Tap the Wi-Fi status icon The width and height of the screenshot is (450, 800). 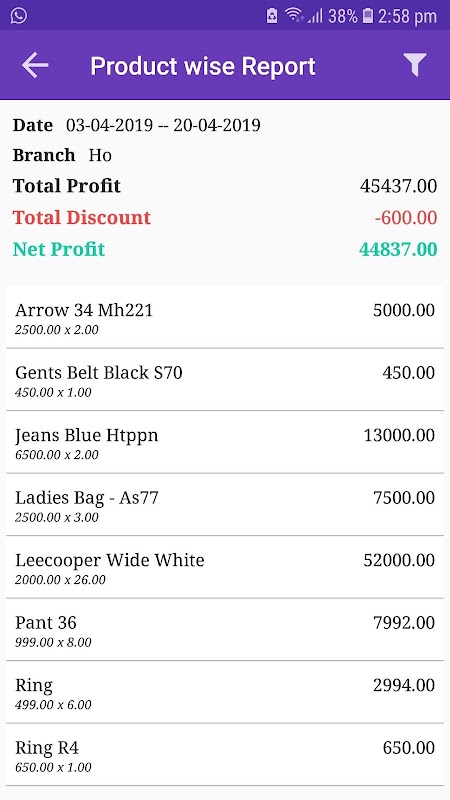tap(294, 15)
